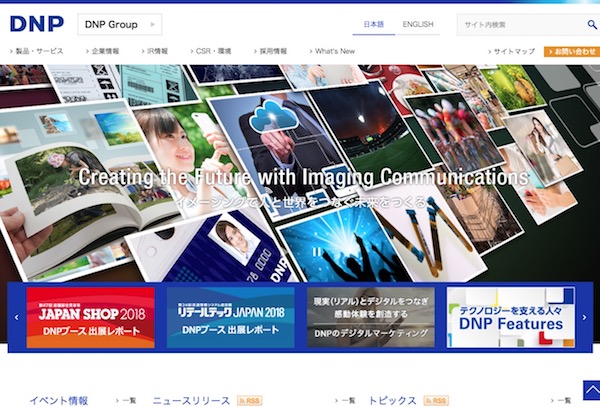Pause the hero slideshow
This screenshot has width=600, height=407.
pos(316,252)
